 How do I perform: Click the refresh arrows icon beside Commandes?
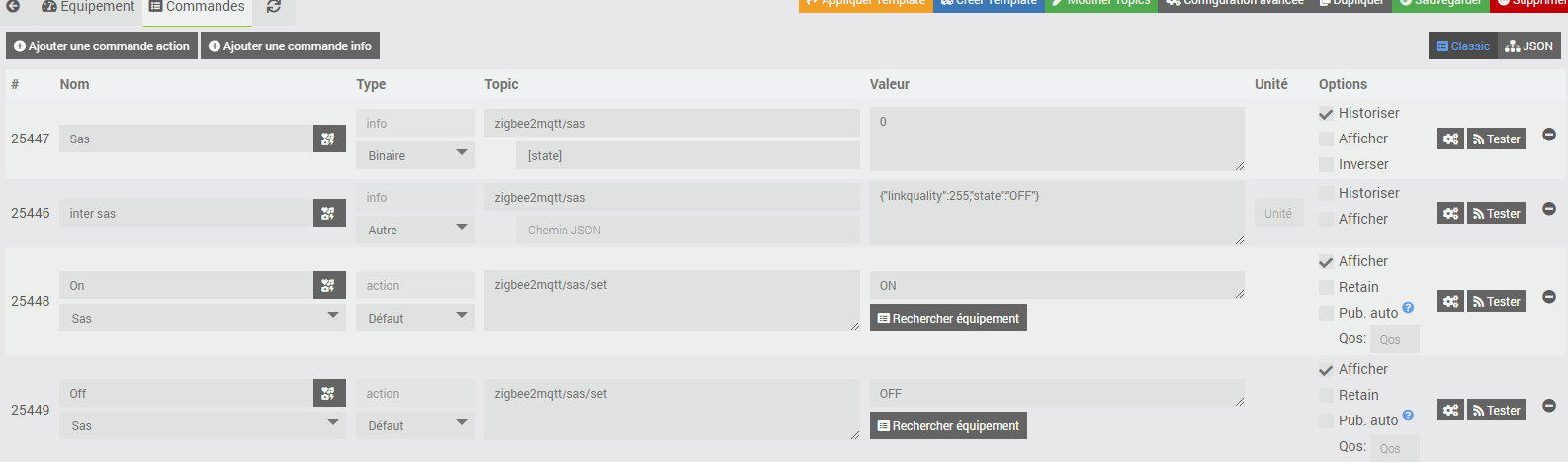274,7
